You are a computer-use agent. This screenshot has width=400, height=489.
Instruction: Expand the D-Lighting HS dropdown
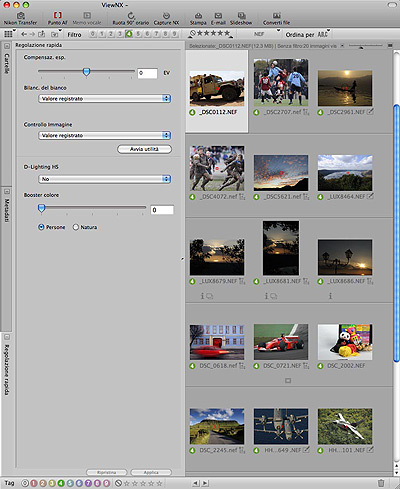coord(104,179)
